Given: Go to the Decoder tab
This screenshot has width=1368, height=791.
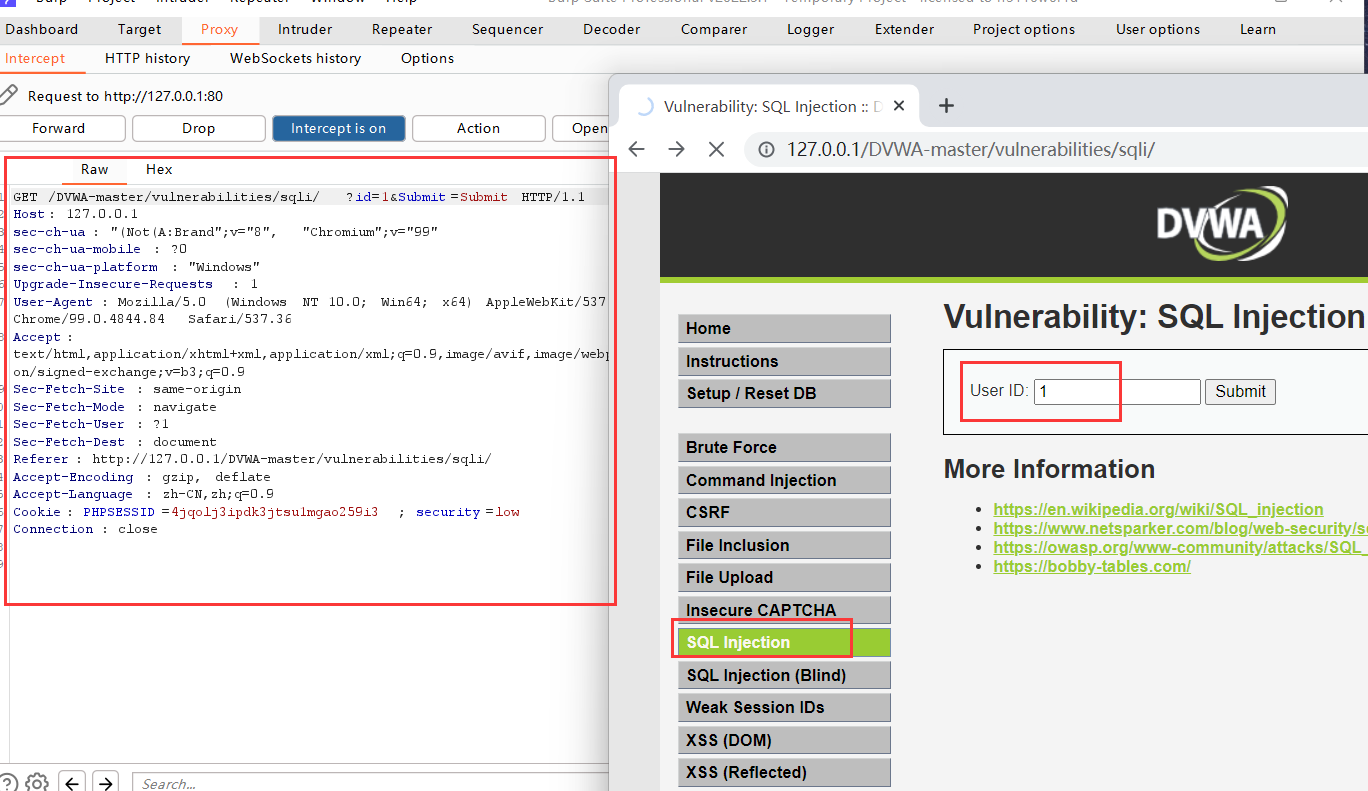Looking at the screenshot, I should coord(612,29).
